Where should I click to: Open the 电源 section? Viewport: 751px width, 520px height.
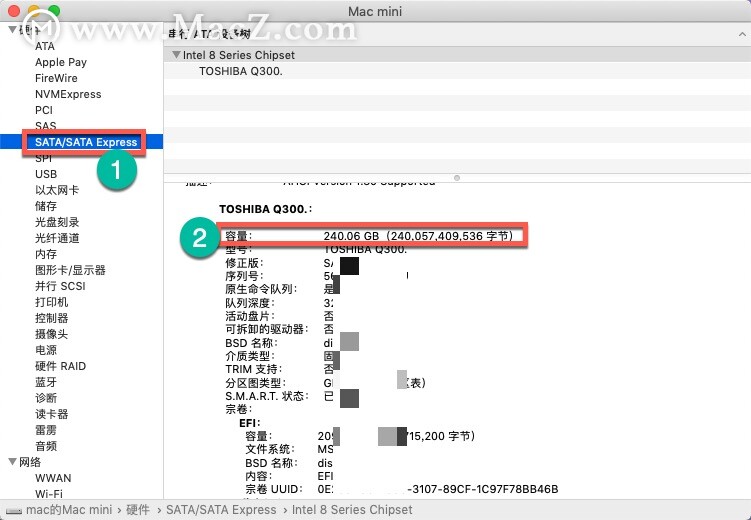click(46, 350)
